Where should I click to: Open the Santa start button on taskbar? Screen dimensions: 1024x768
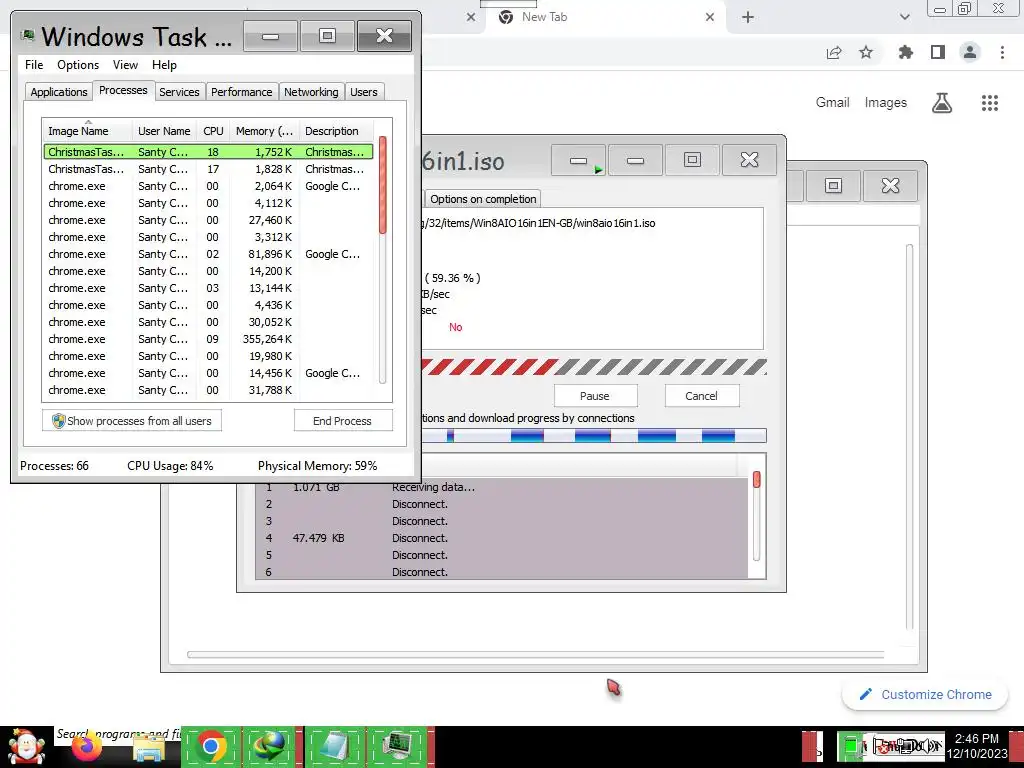point(26,747)
